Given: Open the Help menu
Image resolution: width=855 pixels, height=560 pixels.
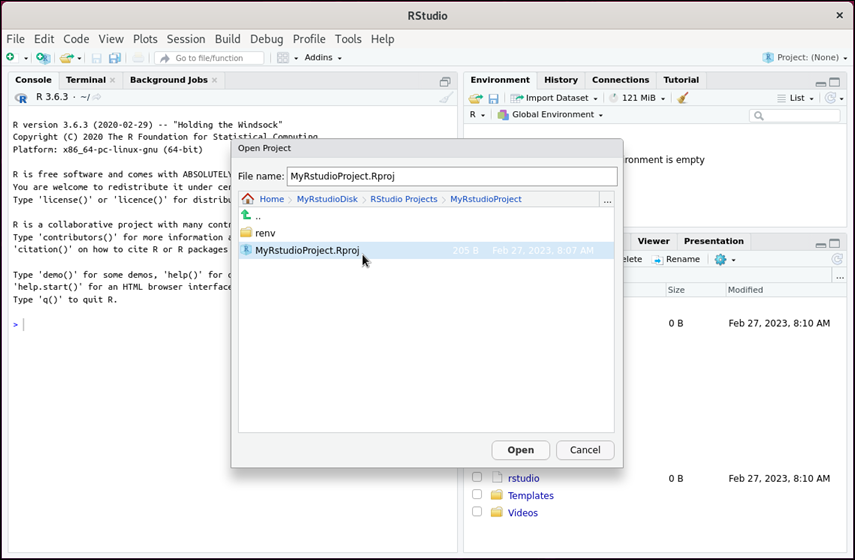Looking at the screenshot, I should (x=382, y=39).
